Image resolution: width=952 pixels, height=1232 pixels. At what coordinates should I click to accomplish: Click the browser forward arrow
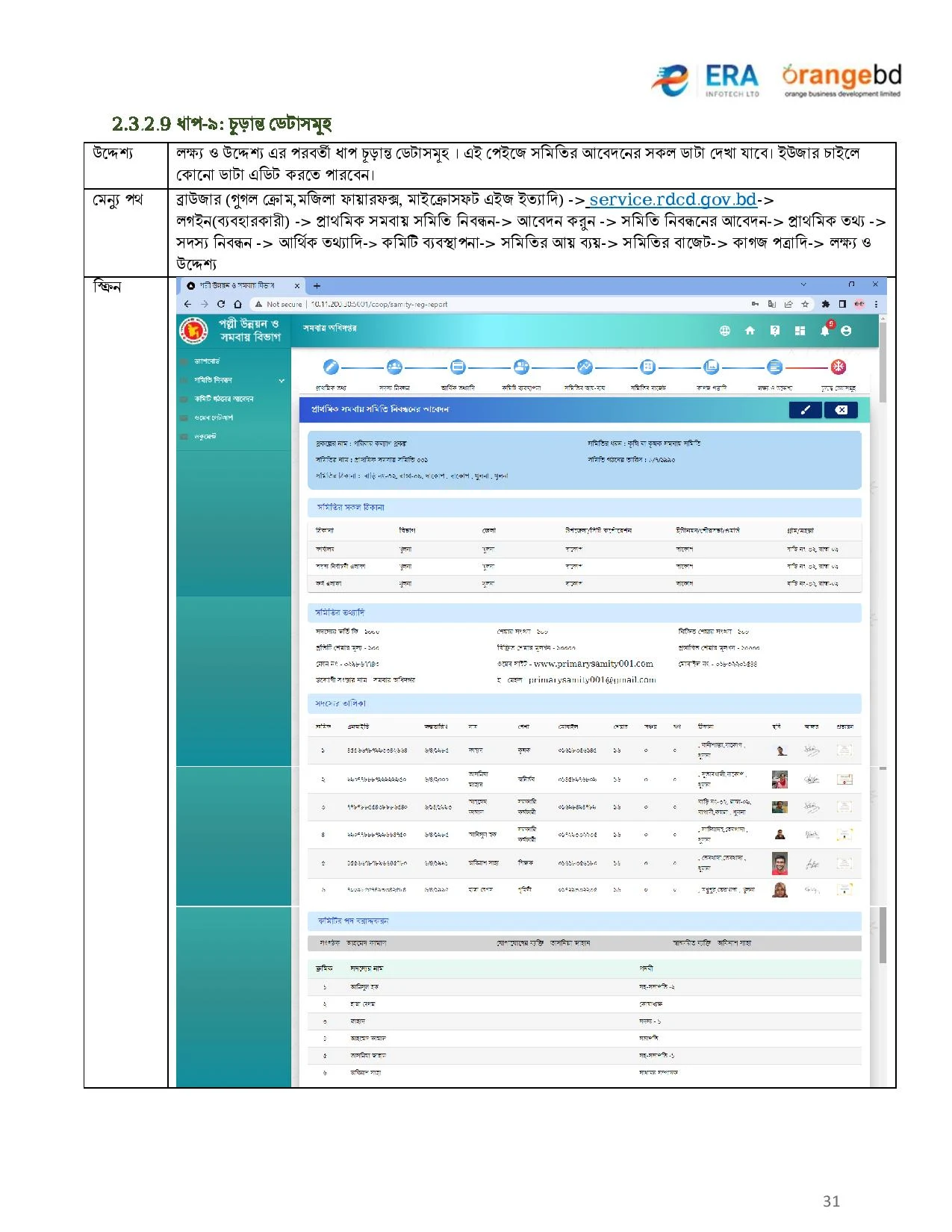[x=204, y=304]
